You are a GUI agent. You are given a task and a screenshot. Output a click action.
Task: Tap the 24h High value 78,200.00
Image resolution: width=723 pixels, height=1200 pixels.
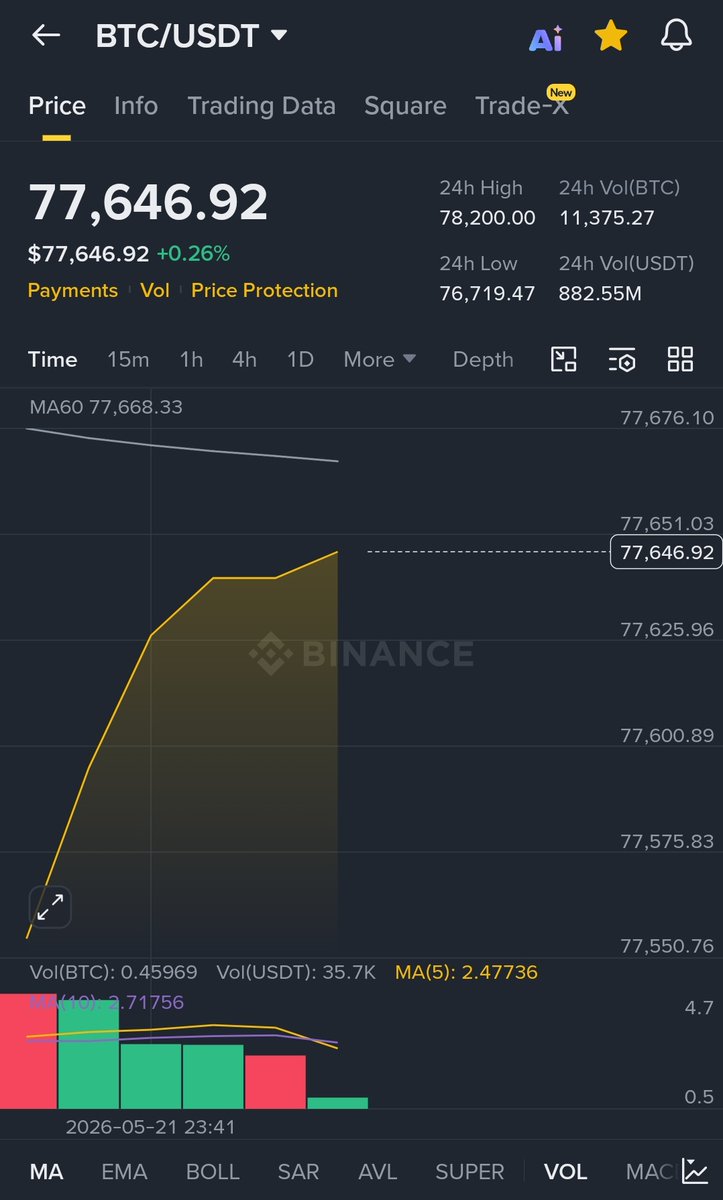[x=487, y=217]
